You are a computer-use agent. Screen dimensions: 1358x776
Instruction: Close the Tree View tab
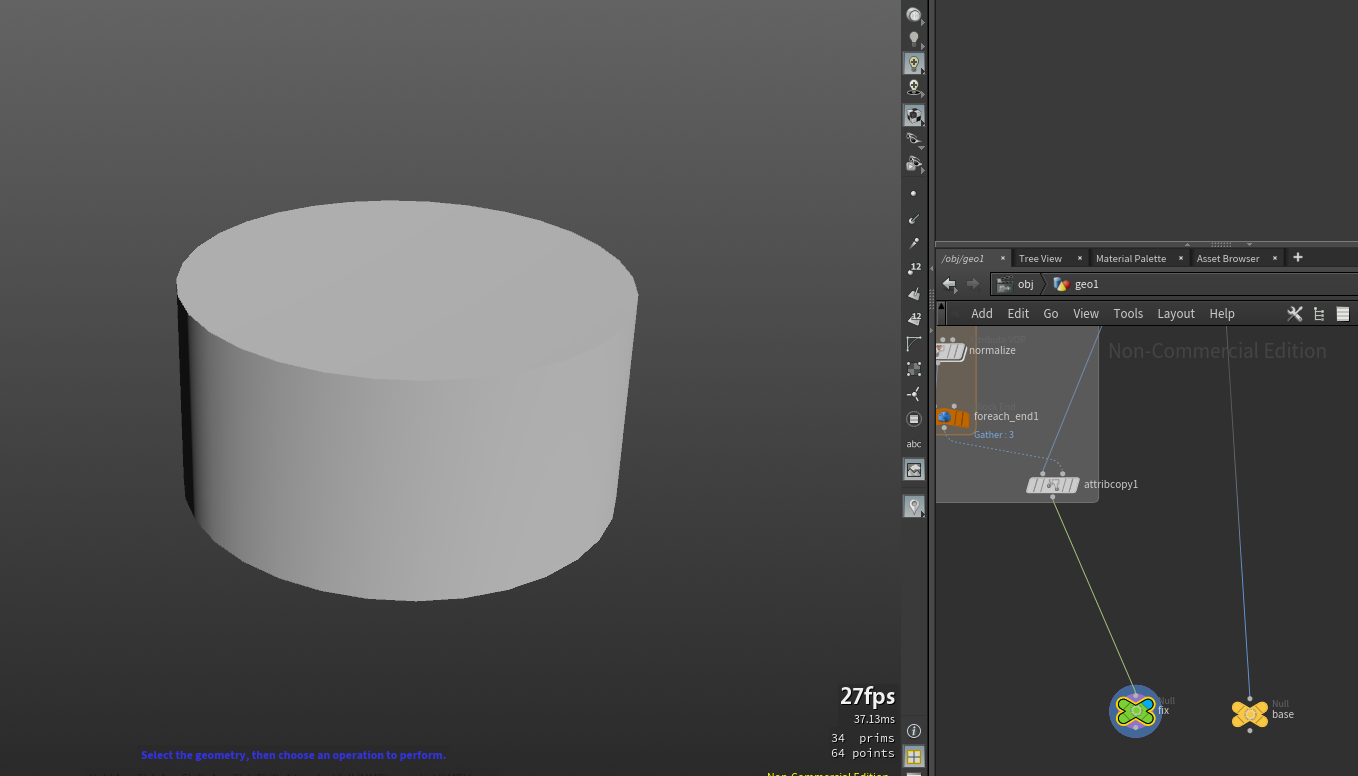click(1080, 258)
